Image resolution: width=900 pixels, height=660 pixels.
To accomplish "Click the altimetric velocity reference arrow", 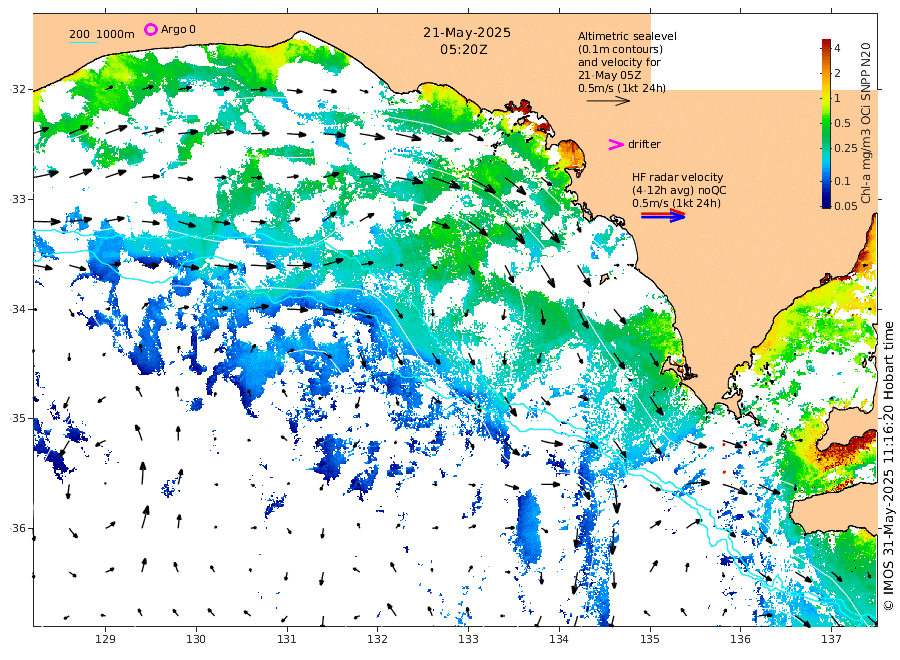I will coord(608,101).
